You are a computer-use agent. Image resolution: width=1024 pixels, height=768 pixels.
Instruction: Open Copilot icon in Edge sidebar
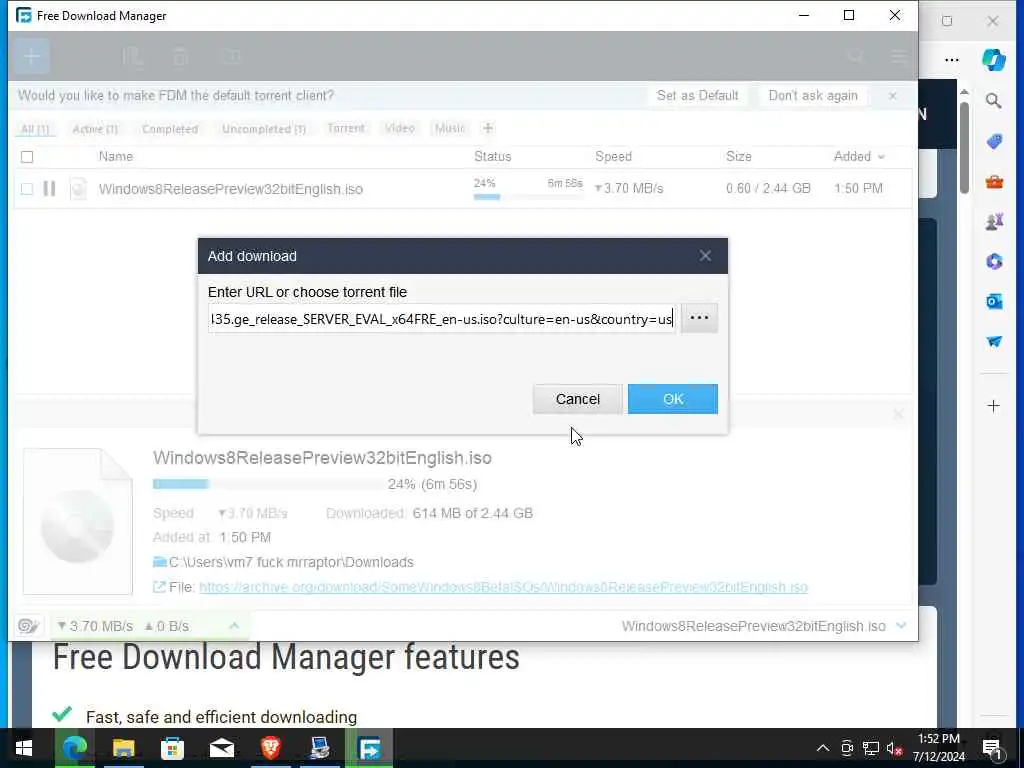point(993,59)
